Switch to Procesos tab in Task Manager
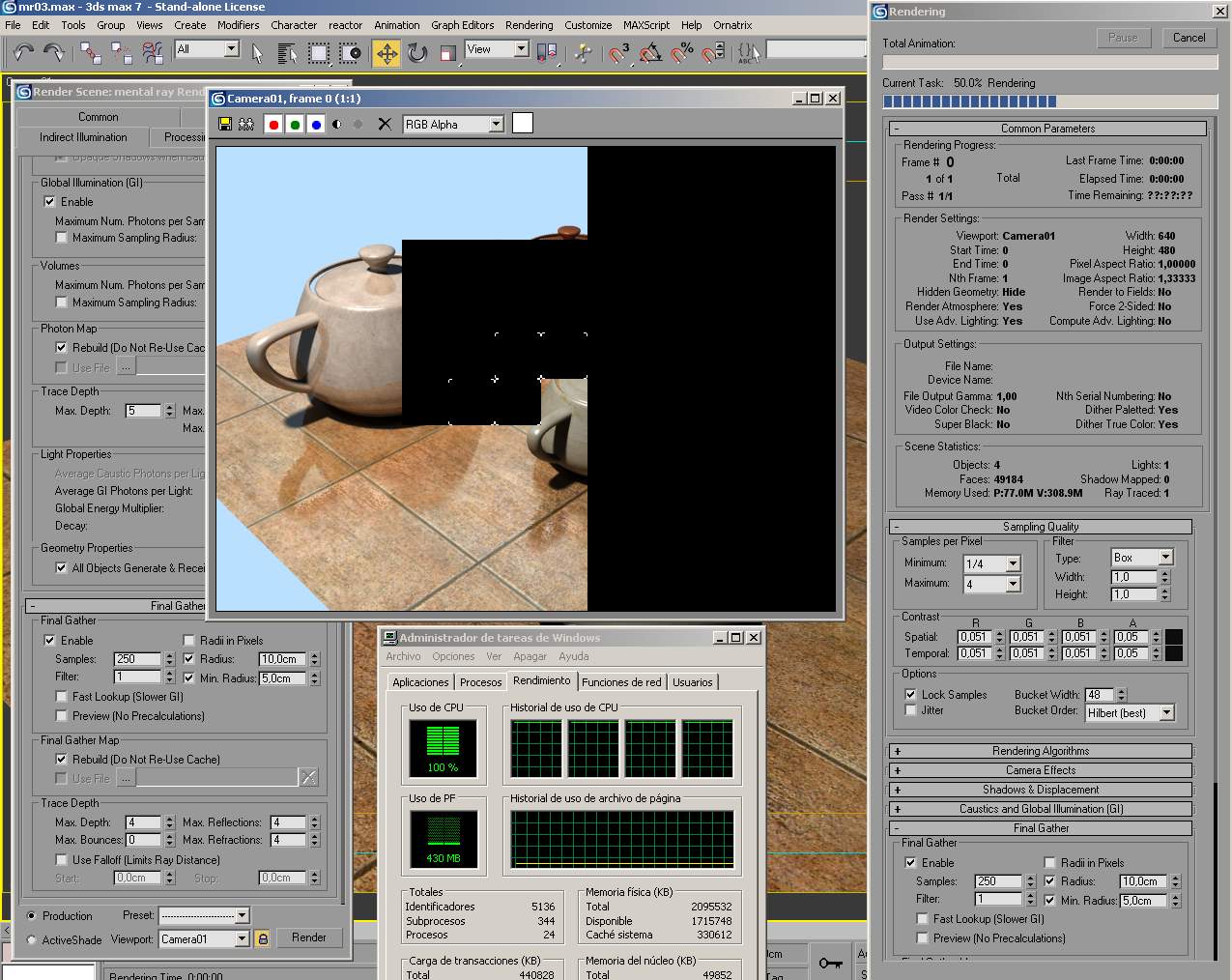Viewport: 1232px width, 980px height. coord(480,682)
